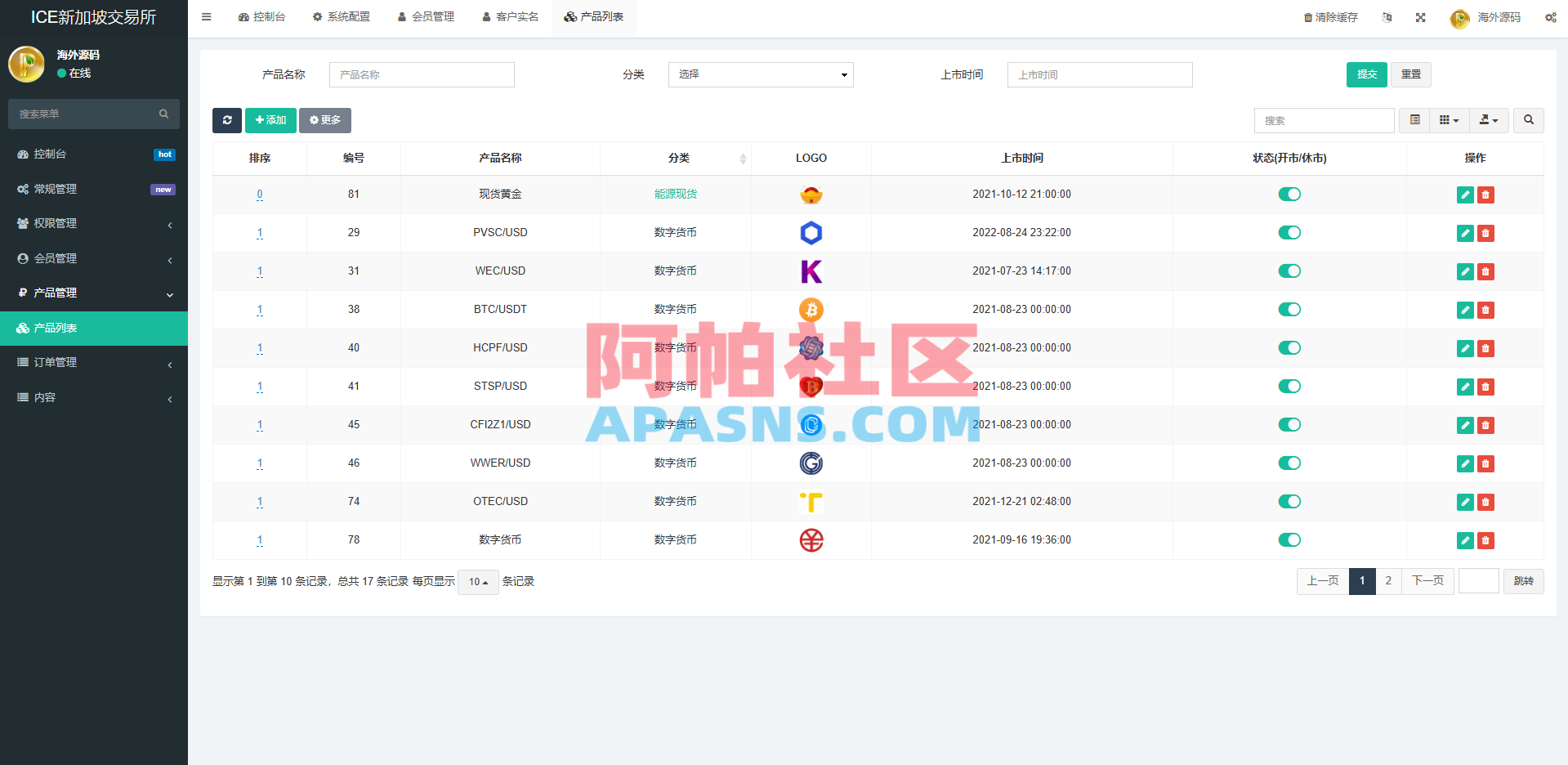Open the 分类 selection dropdown
Viewport: 1568px width, 765px height.
click(760, 74)
